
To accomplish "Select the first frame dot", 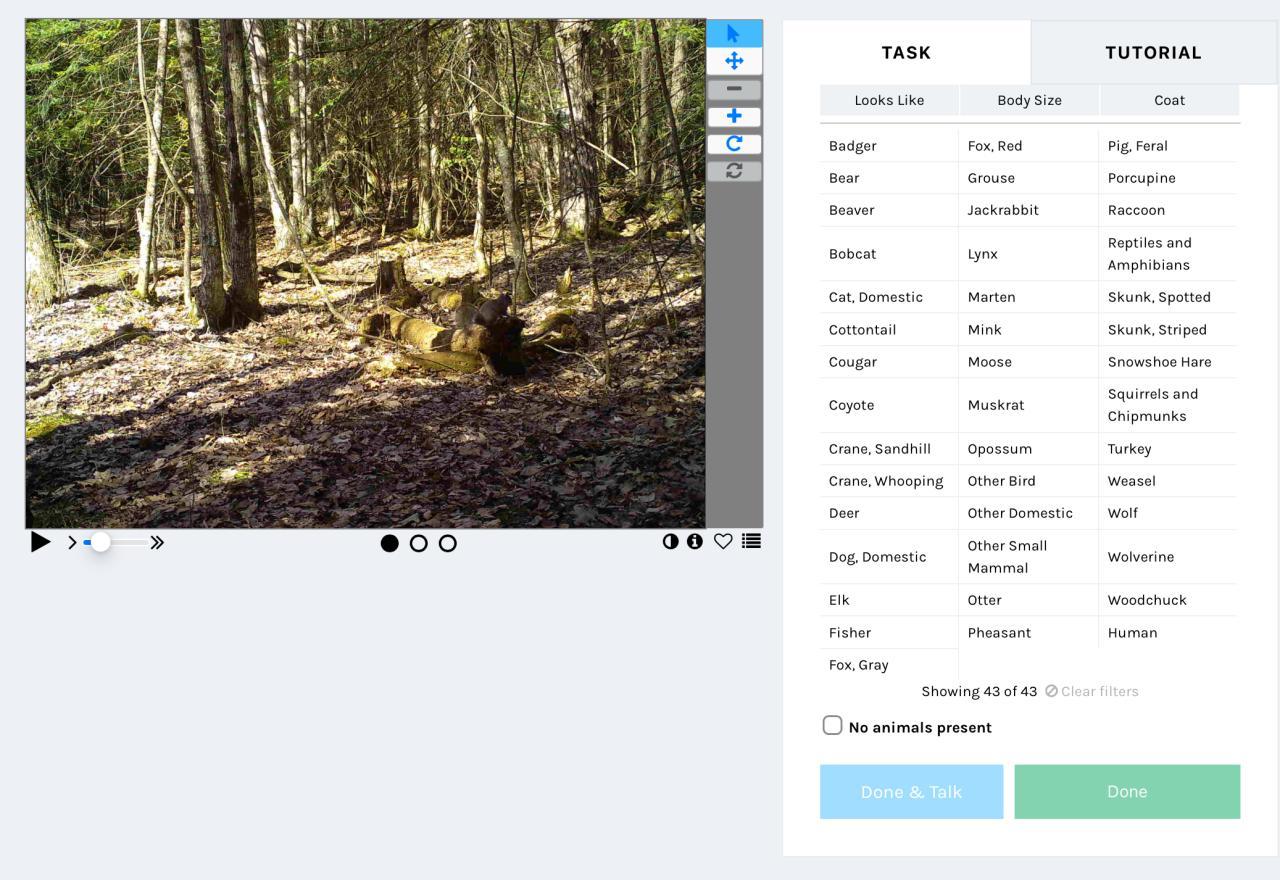I will coord(390,543).
